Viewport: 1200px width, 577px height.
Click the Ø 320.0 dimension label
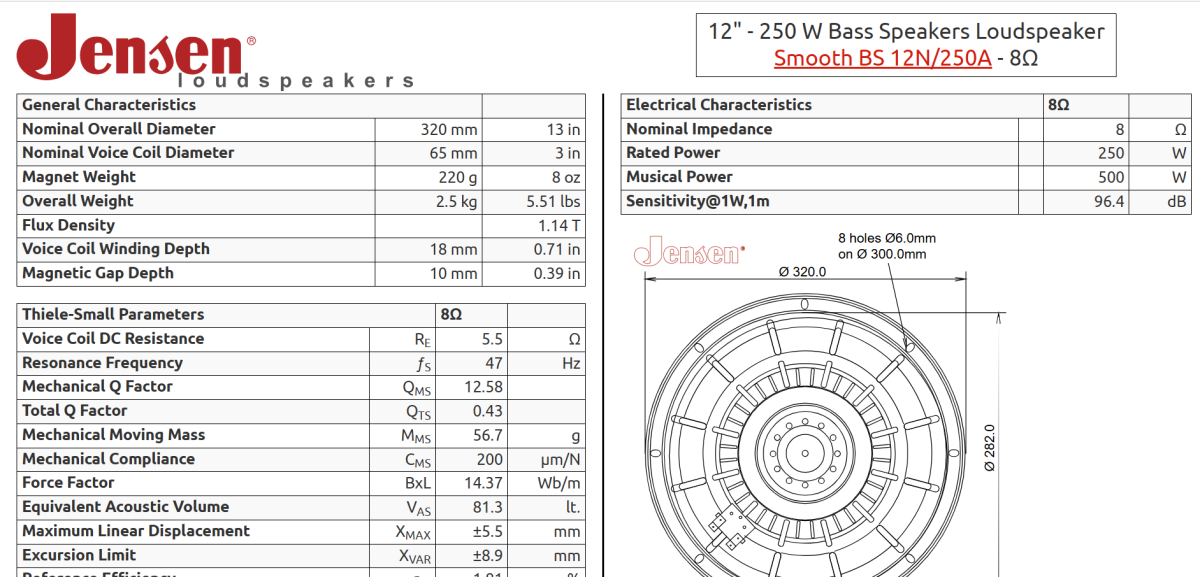[x=802, y=271]
